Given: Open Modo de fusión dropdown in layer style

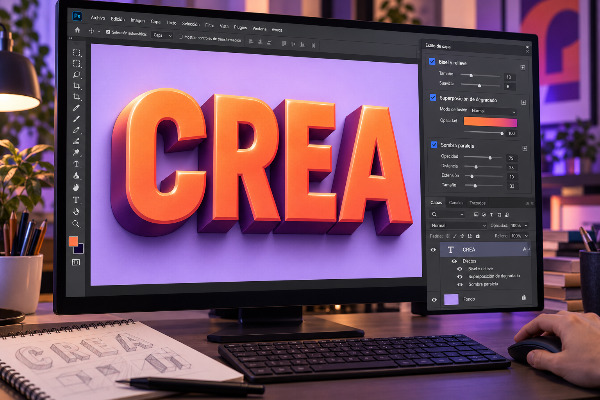Looking at the screenshot, I should tap(493, 111).
